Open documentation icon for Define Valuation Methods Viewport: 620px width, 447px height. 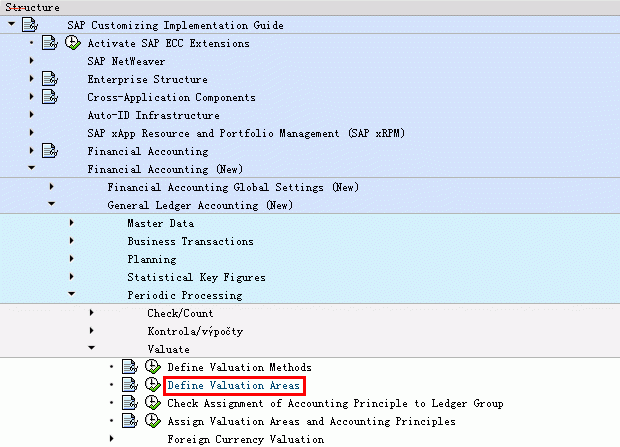[130, 367]
